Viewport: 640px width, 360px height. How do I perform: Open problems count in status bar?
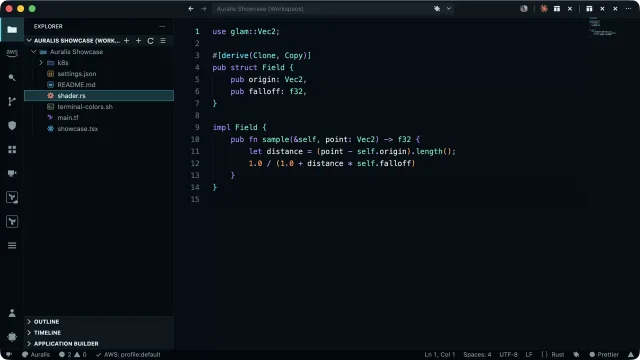tap(73, 355)
